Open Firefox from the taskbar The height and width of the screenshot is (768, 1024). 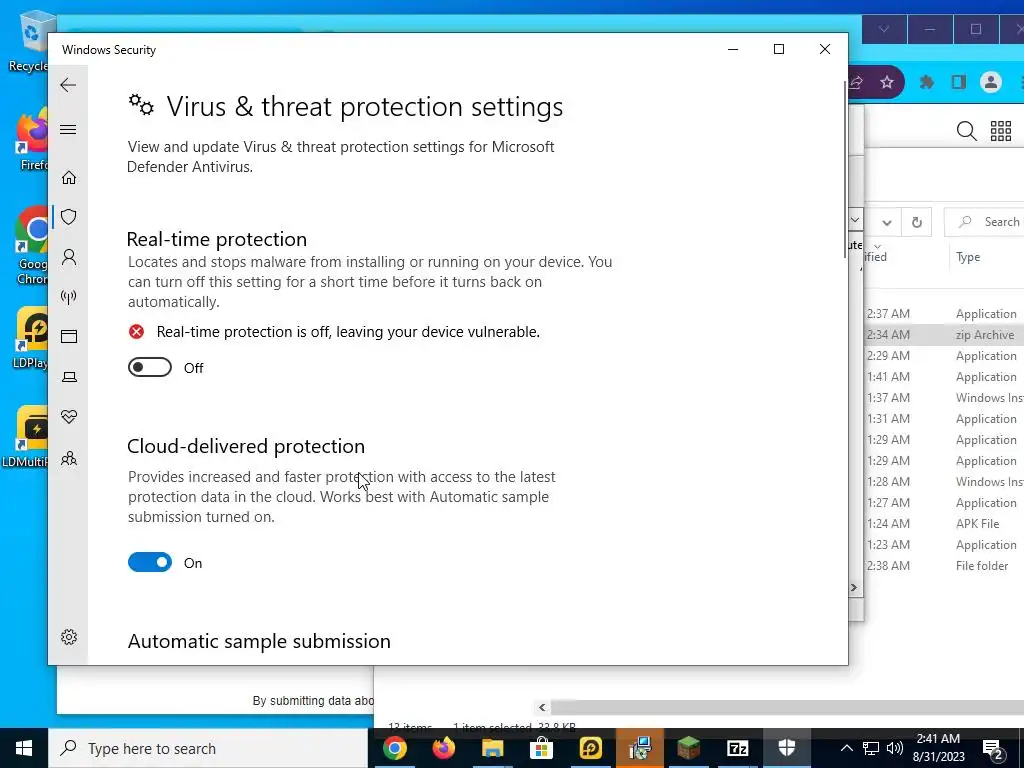tap(443, 748)
